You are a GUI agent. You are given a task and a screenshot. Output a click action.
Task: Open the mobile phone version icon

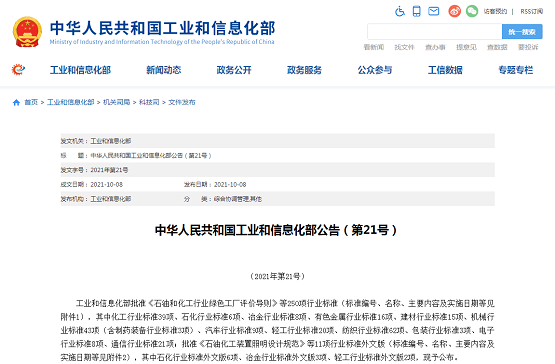(417, 11)
